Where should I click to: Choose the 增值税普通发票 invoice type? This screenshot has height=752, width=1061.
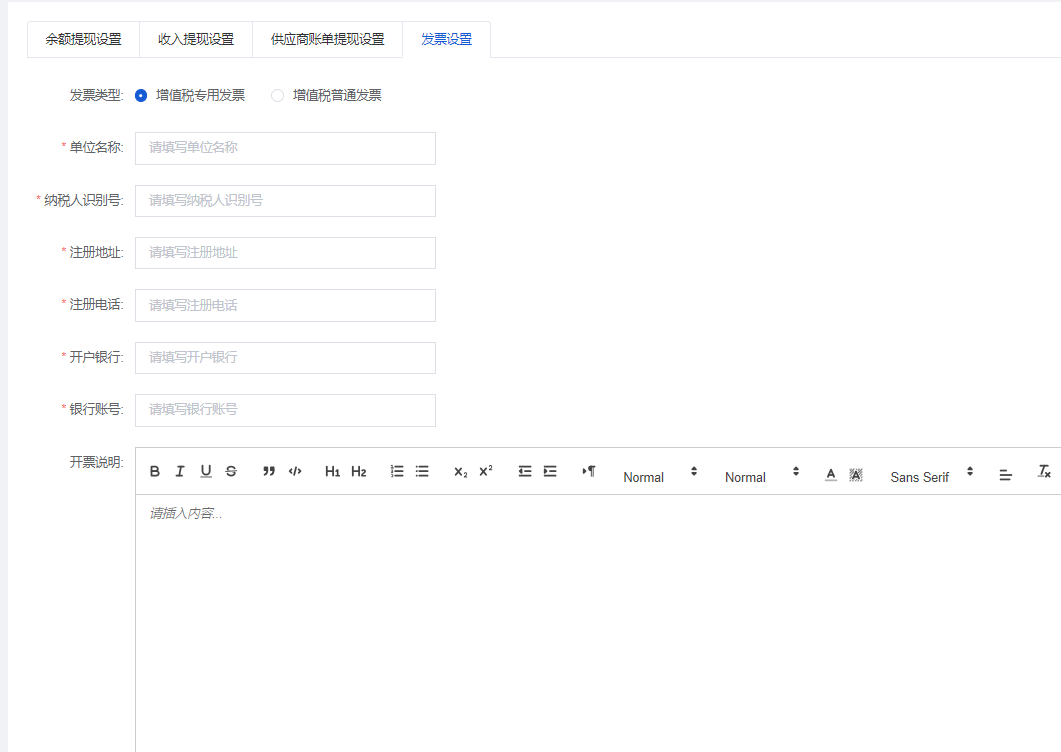[278, 96]
